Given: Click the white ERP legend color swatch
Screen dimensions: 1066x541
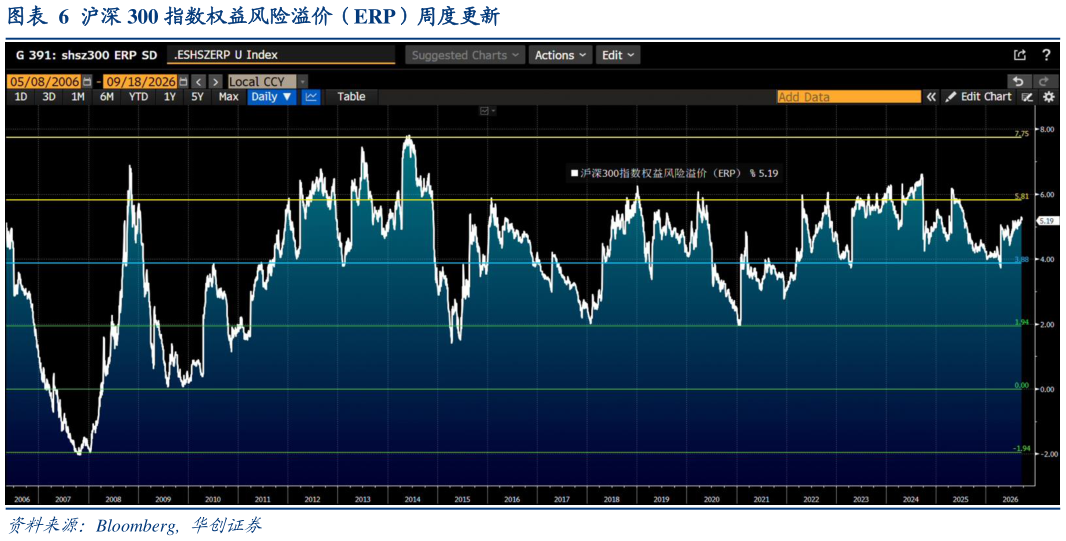Looking at the screenshot, I should click(574, 173).
